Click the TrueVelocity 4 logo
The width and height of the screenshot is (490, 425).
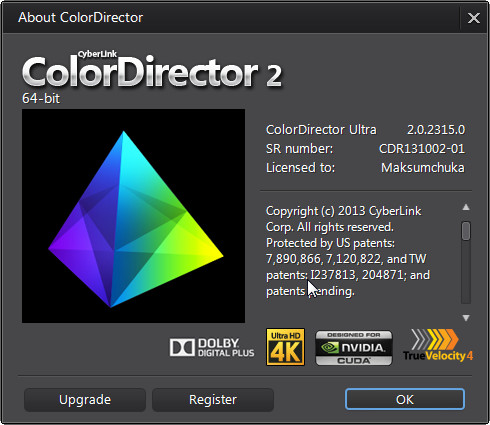[x=438, y=345]
